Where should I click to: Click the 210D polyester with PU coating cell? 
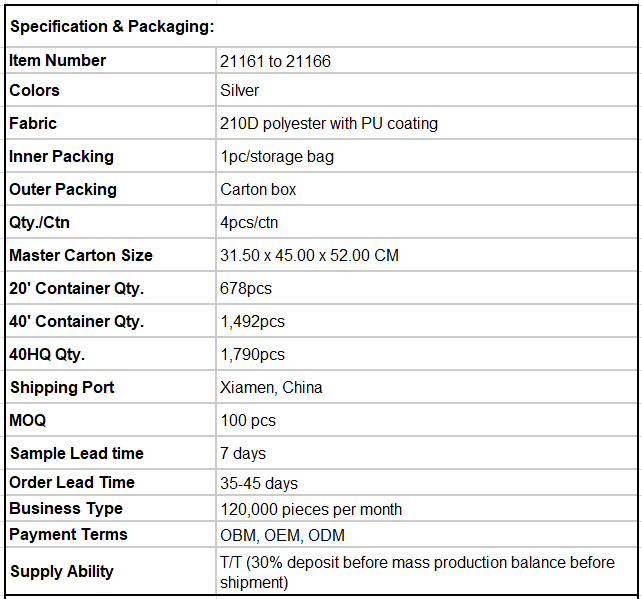click(x=426, y=123)
